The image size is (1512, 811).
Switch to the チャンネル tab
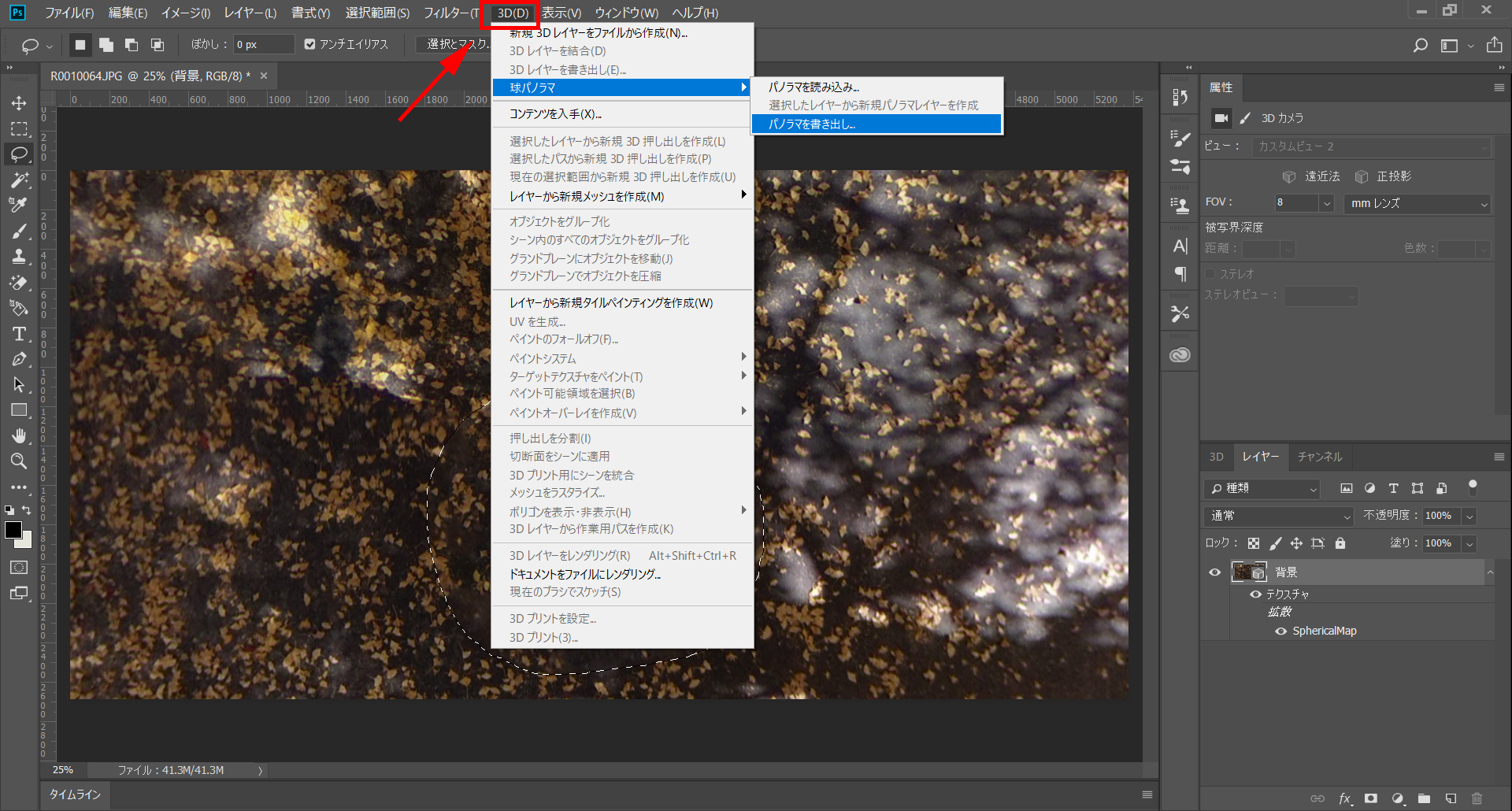1319,456
